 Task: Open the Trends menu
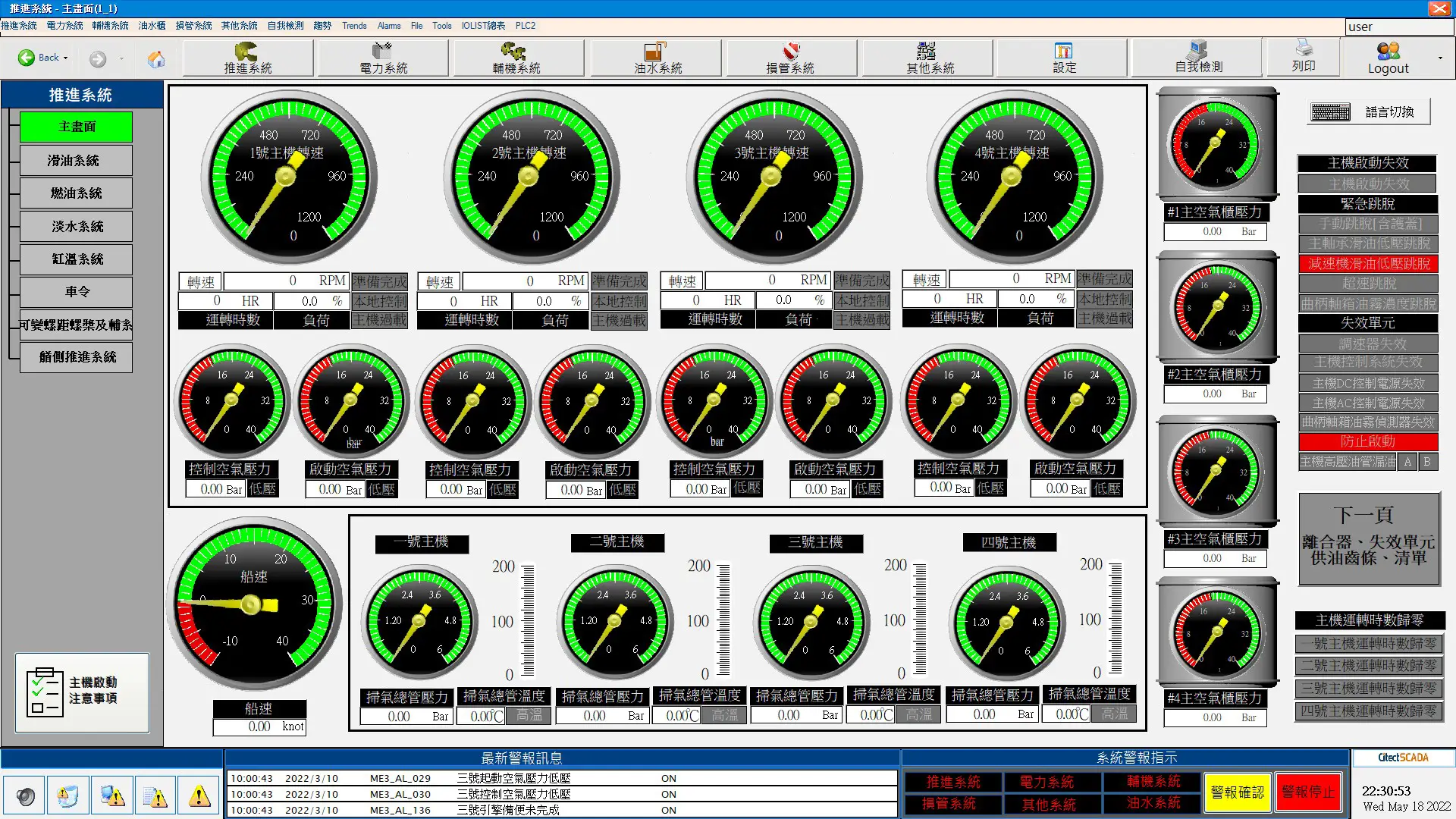354,26
